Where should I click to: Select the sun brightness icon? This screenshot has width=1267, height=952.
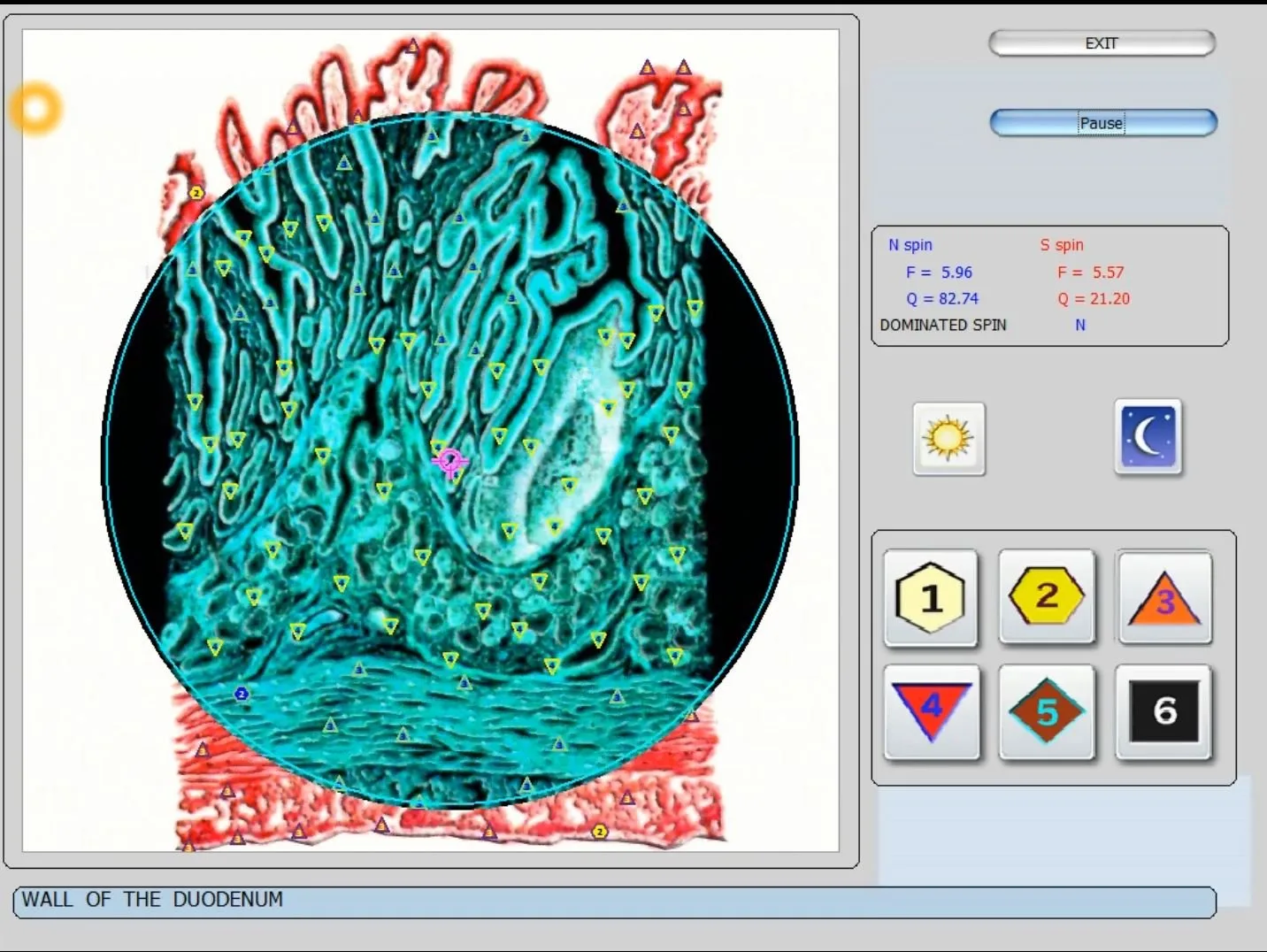948,439
